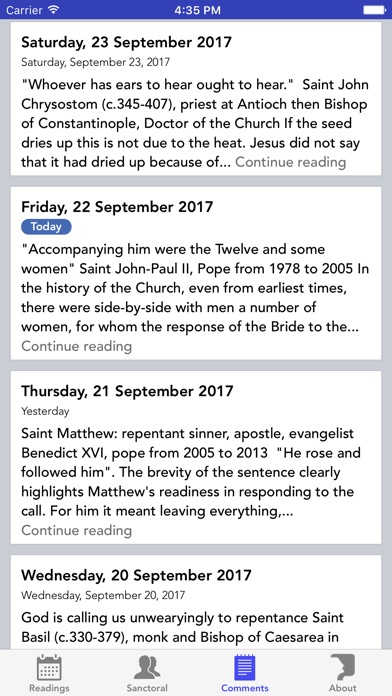Continue reading the Saturday 23 September comment
The height and width of the screenshot is (696, 392).
tap(290, 162)
